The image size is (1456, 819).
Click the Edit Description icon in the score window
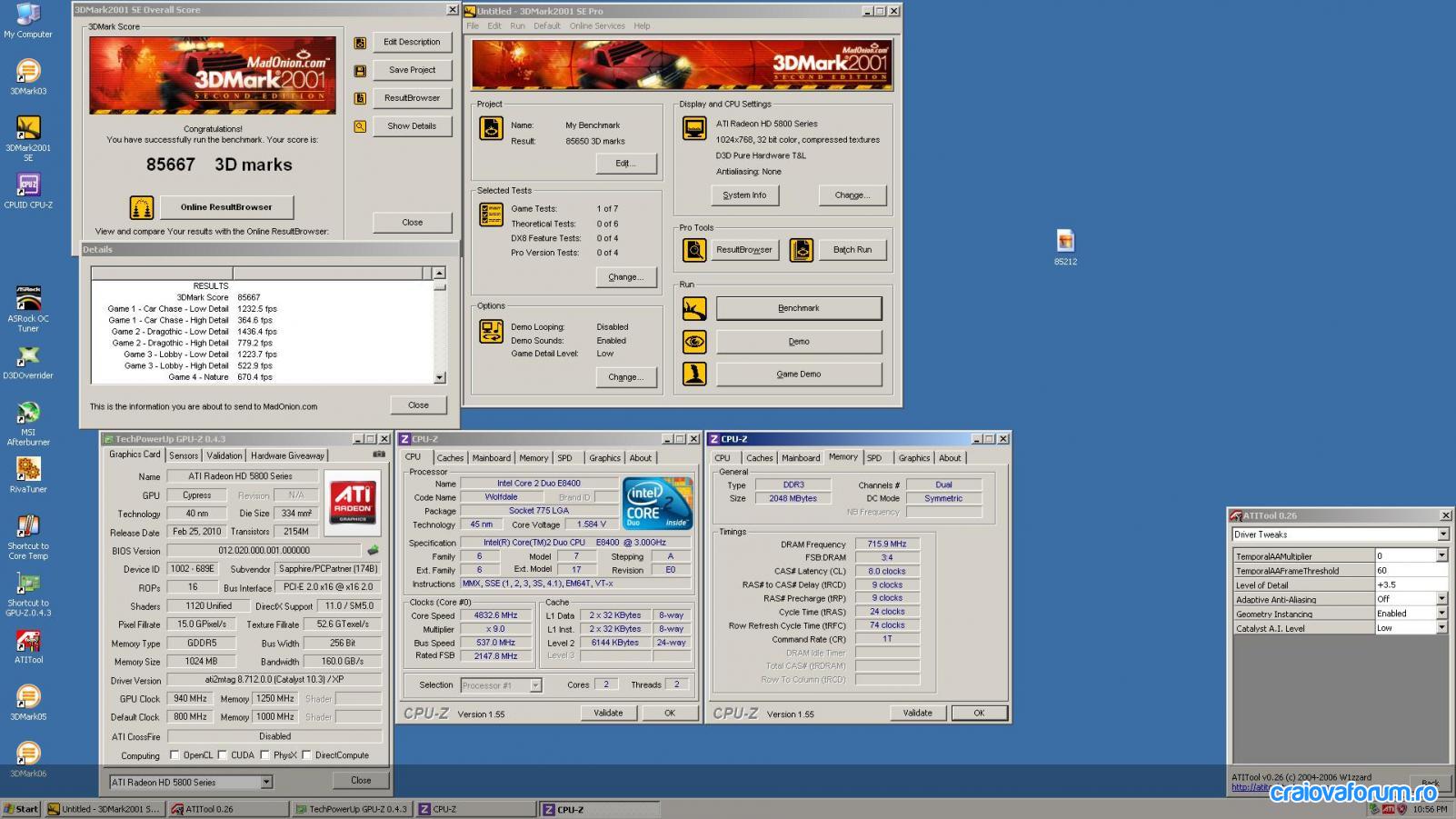pyautogui.click(x=360, y=43)
